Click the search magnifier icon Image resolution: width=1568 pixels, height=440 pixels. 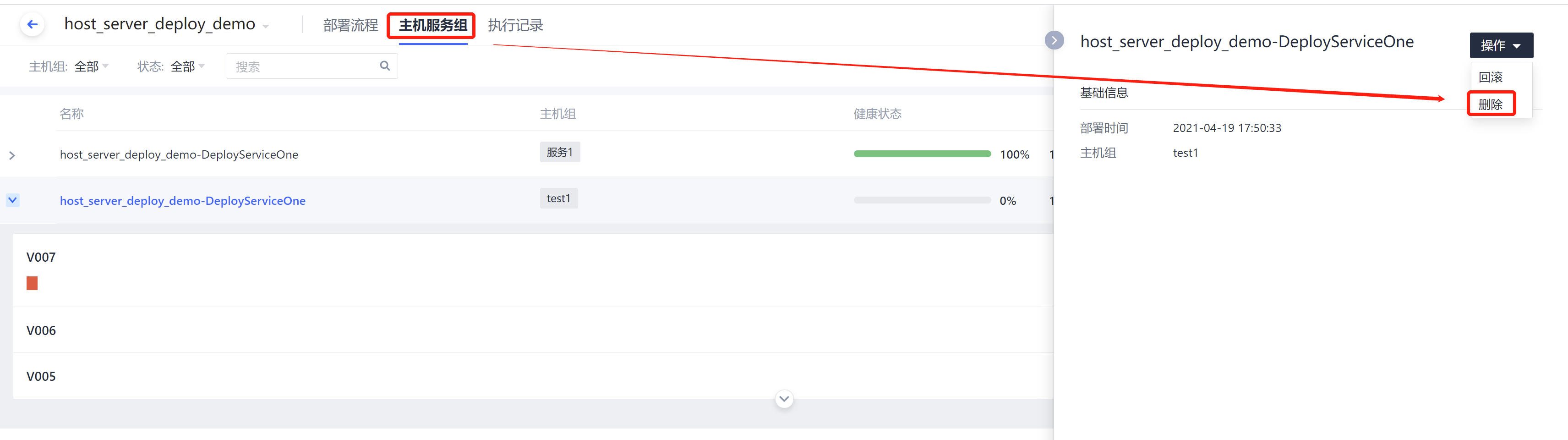(385, 66)
